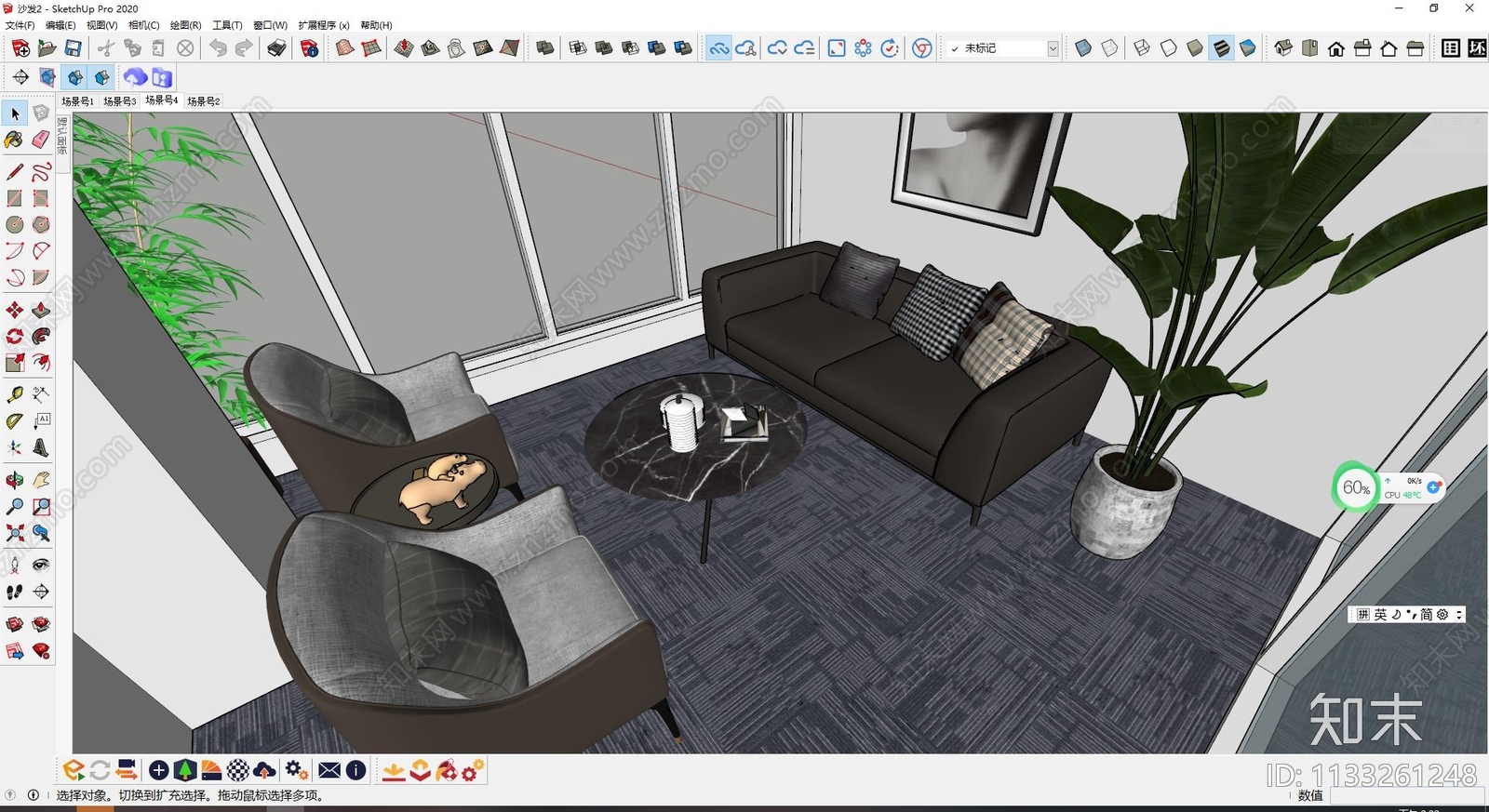Select the Circle tool
The image size is (1489, 812).
point(15,224)
